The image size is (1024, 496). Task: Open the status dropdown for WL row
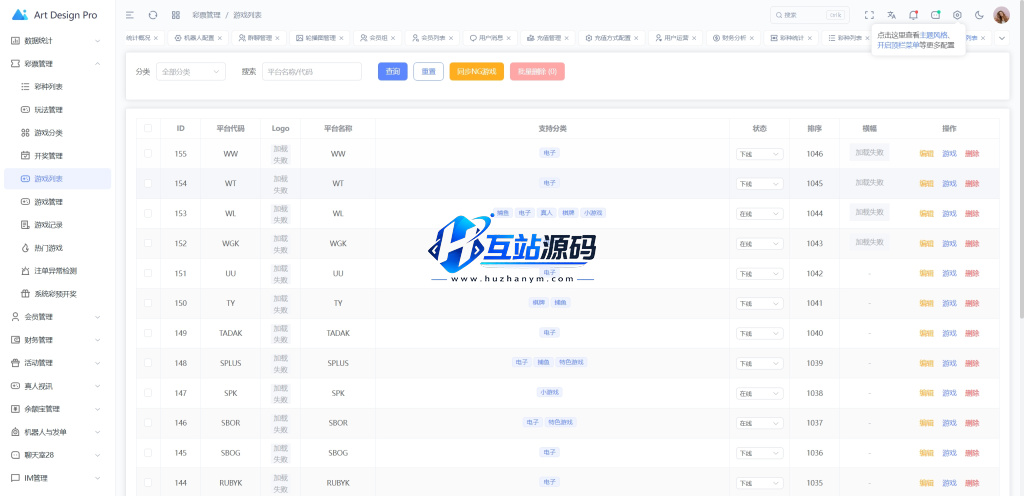[760, 214]
